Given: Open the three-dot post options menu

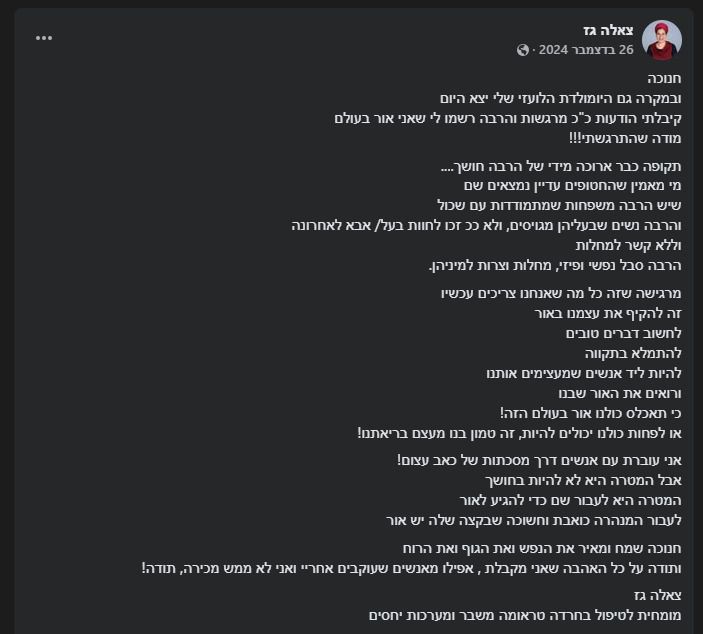Looking at the screenshot, I should click(x=44, y=38).
